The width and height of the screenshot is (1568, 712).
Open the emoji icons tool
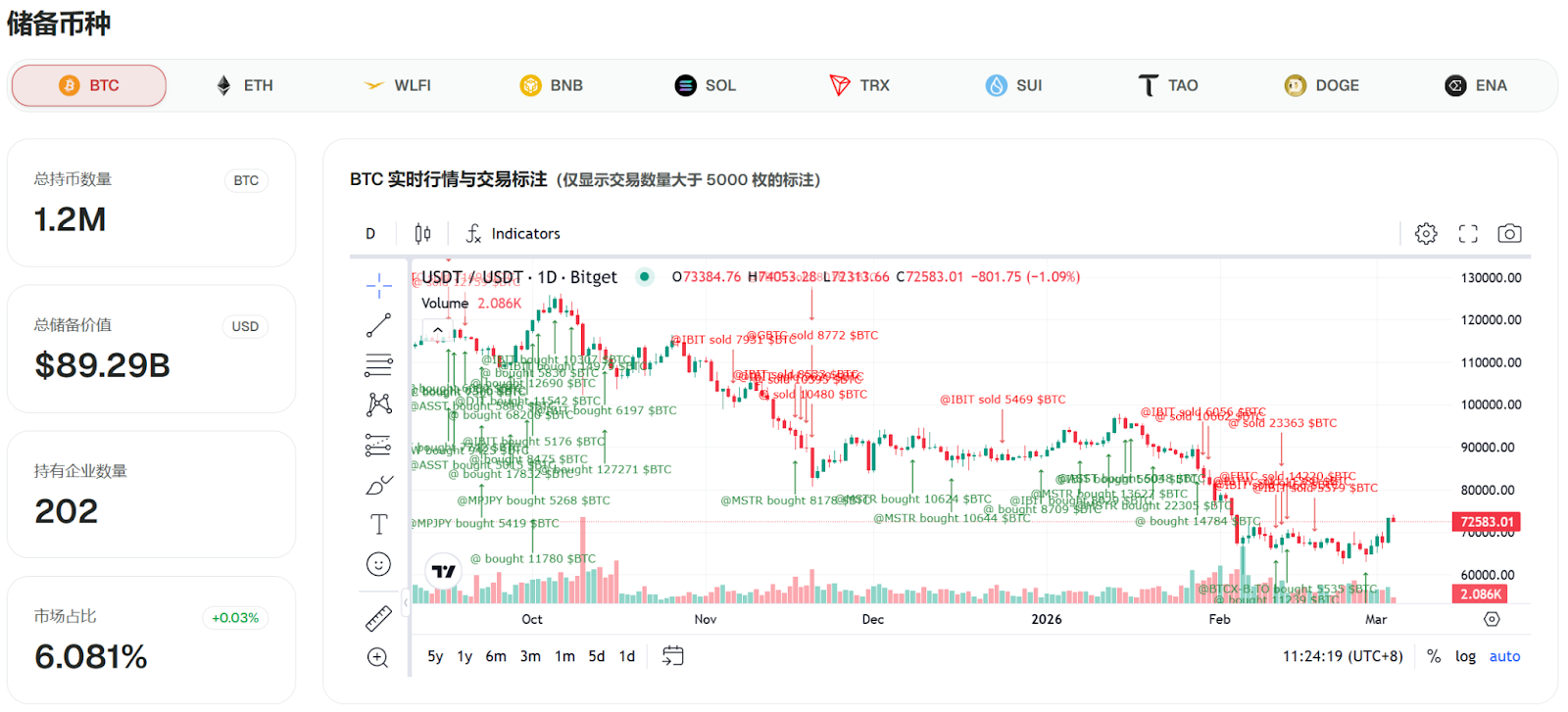(378, 564)
